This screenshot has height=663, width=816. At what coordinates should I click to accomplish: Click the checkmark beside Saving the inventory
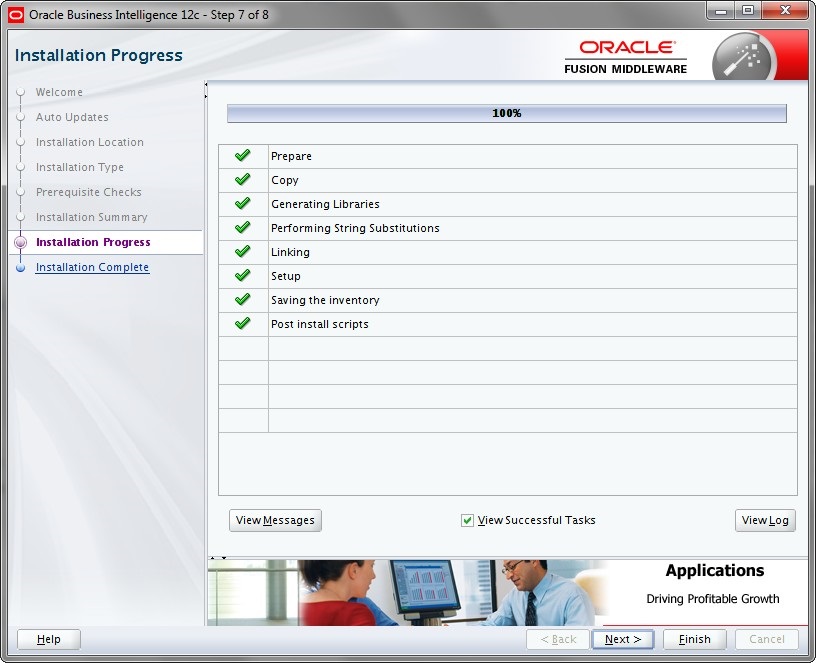[243, 299]
